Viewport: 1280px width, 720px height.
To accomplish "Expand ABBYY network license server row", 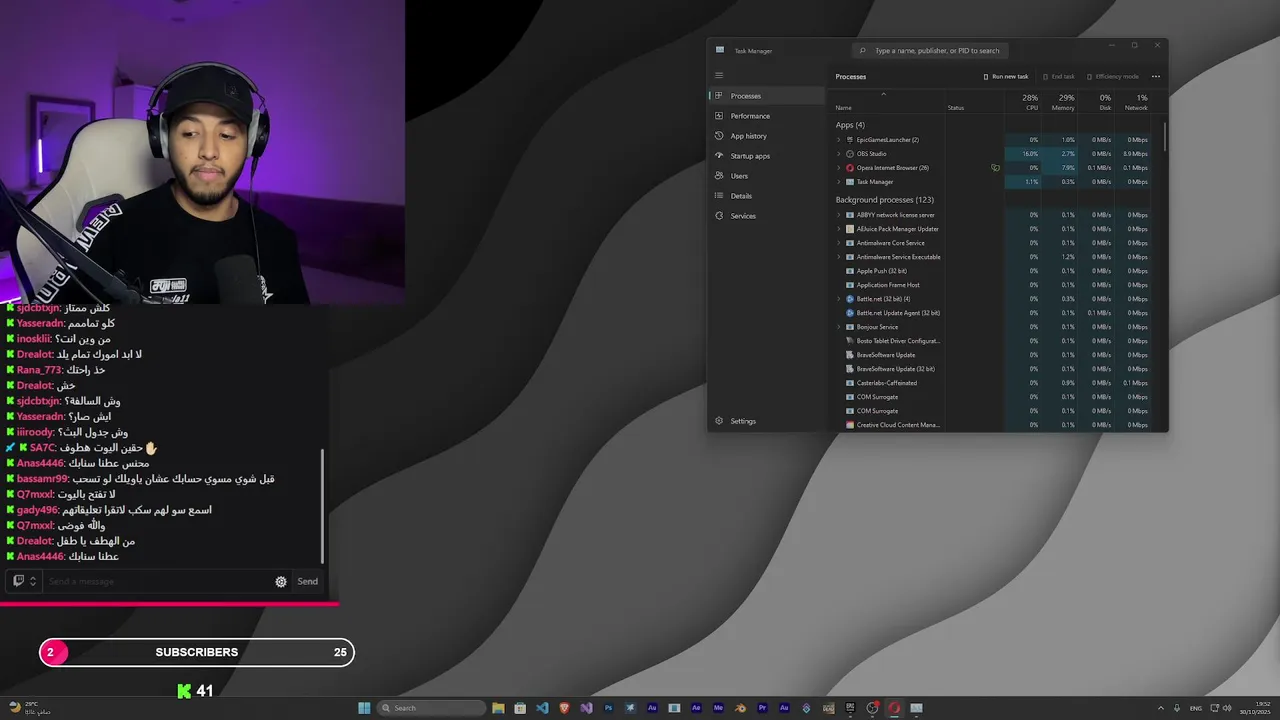I will [x=839, y=215].
